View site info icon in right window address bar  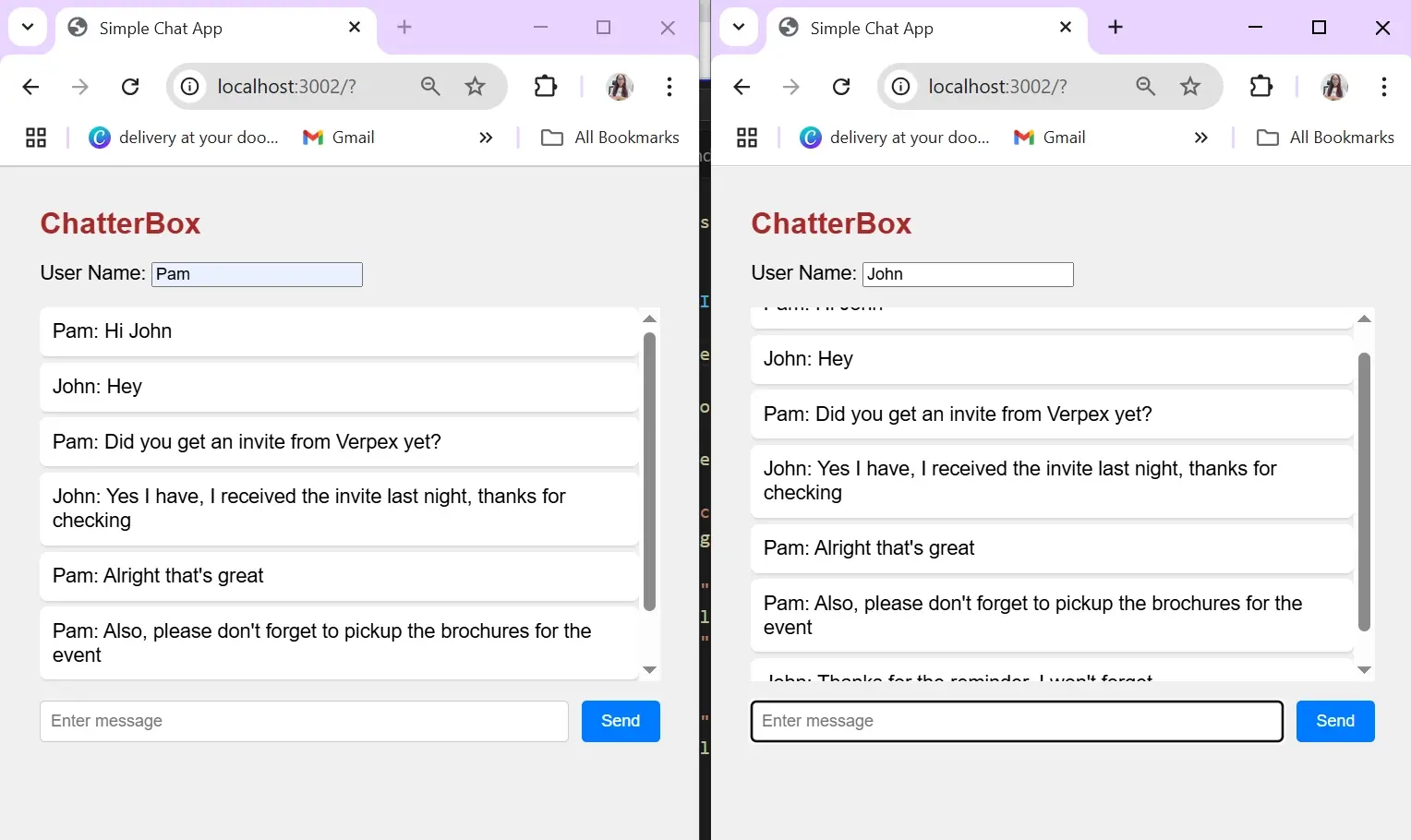tap(900, 87)
